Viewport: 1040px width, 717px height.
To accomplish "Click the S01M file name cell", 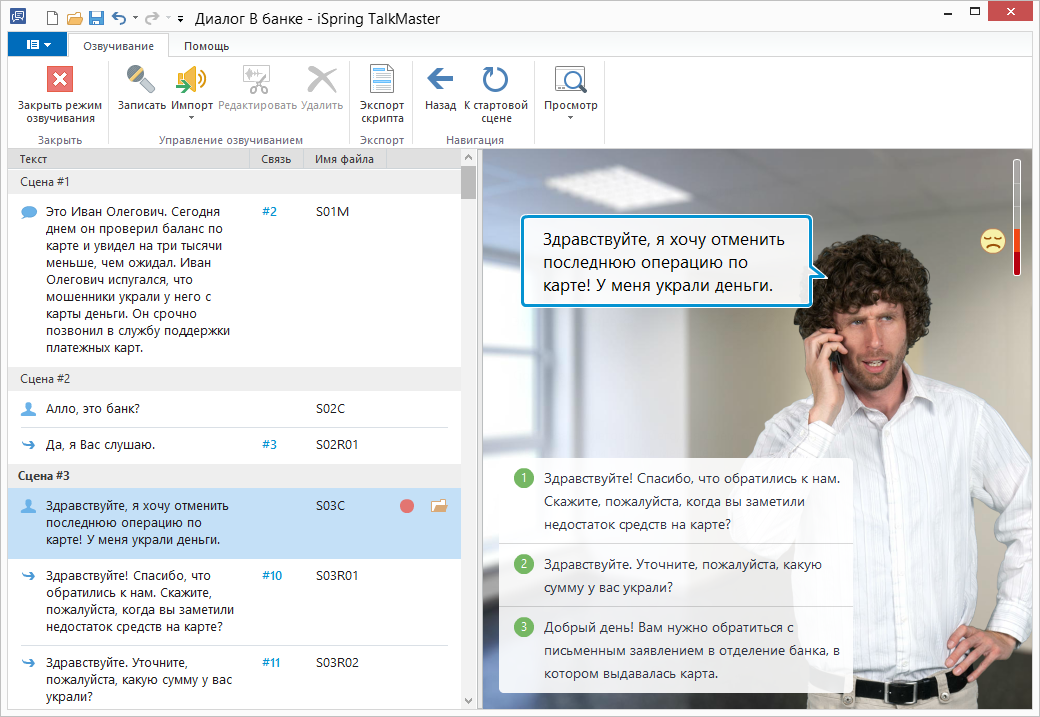I will pyautogui.click(x=332, y=212).
